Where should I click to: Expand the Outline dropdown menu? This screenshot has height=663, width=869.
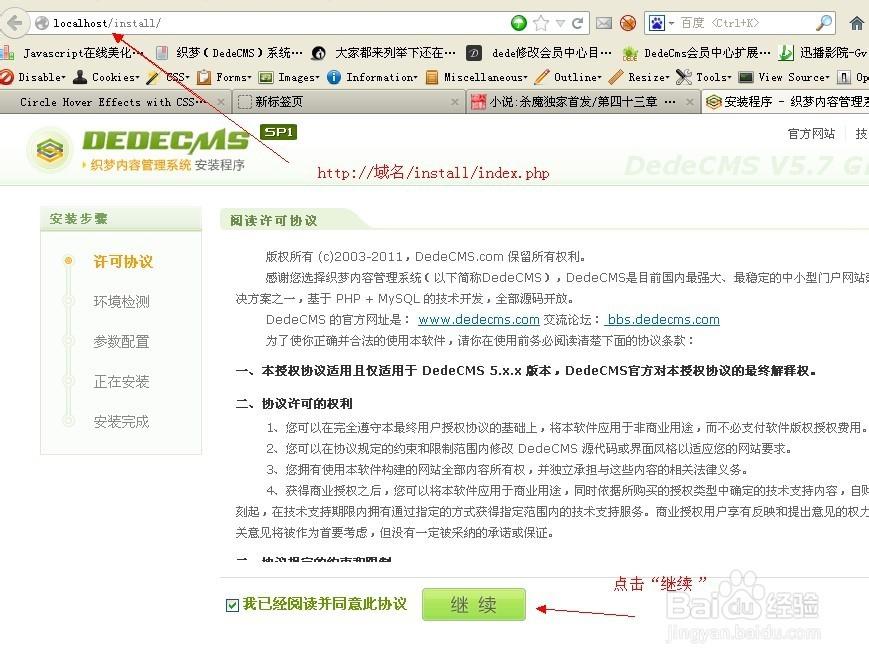573,77
